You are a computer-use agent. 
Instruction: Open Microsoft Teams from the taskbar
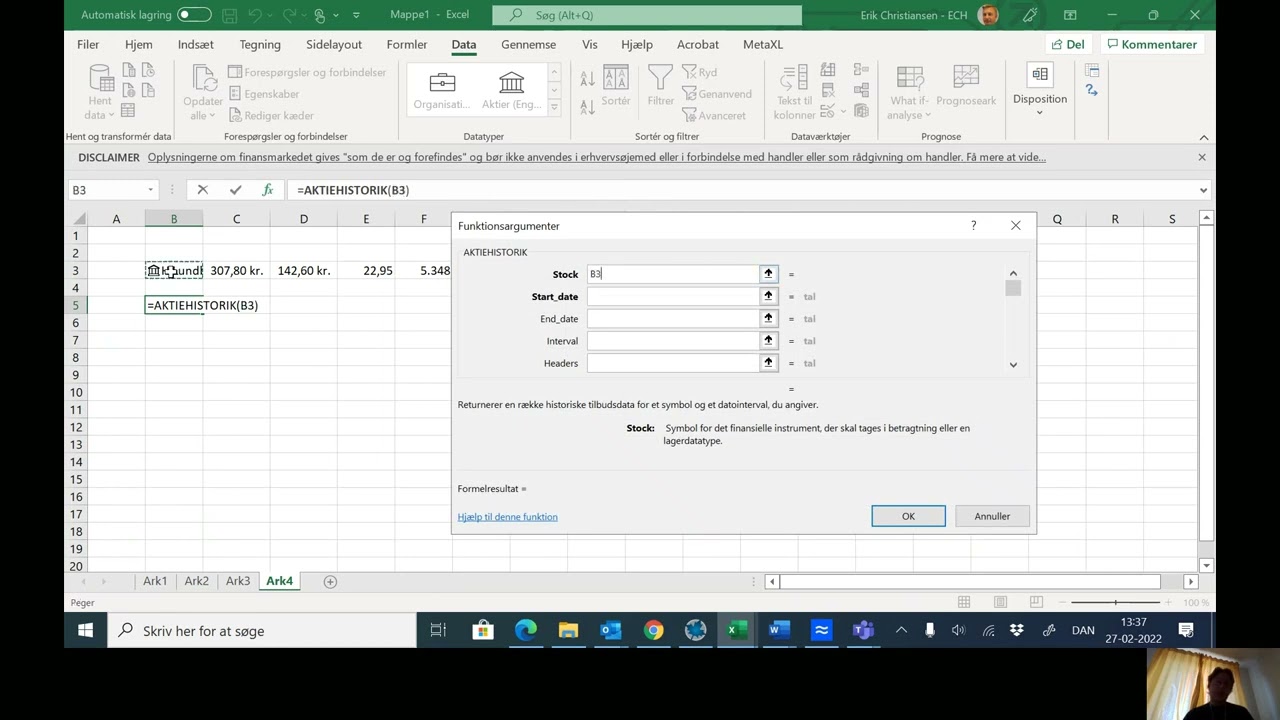point(862,630)
